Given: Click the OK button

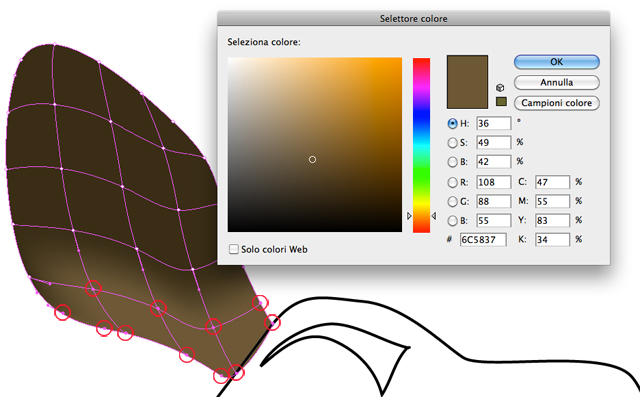Looking at the screenshot, I should 556,62.
